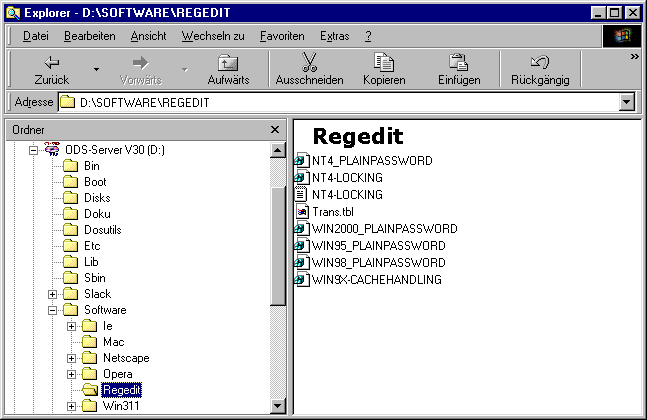Viewport: 647px width, 420px height.
Task: Maximize the Explorer window
Action: pos(615,13)
